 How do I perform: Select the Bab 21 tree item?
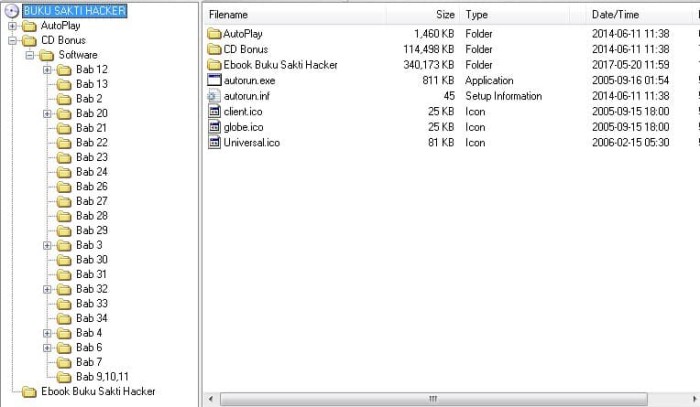click(91, 128)
